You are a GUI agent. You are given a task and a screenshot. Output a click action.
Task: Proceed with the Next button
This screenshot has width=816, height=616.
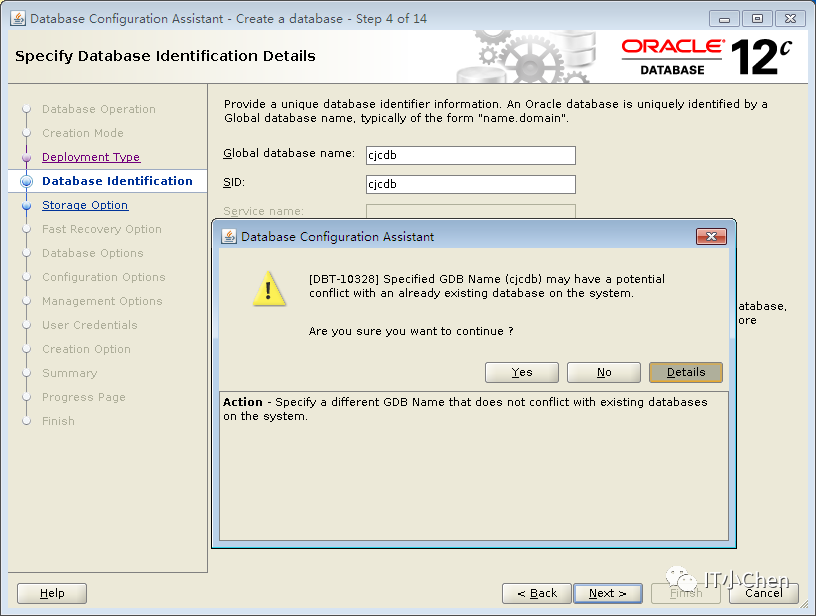608,593
